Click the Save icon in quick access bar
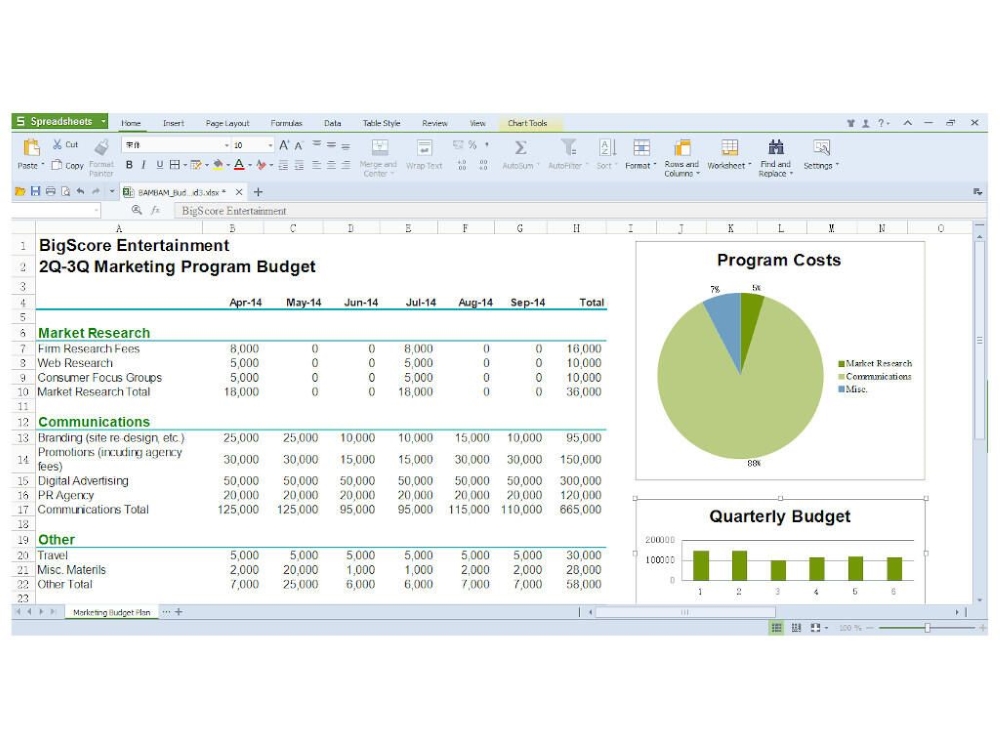The image size is (1000, 750). tap(35, 191)
